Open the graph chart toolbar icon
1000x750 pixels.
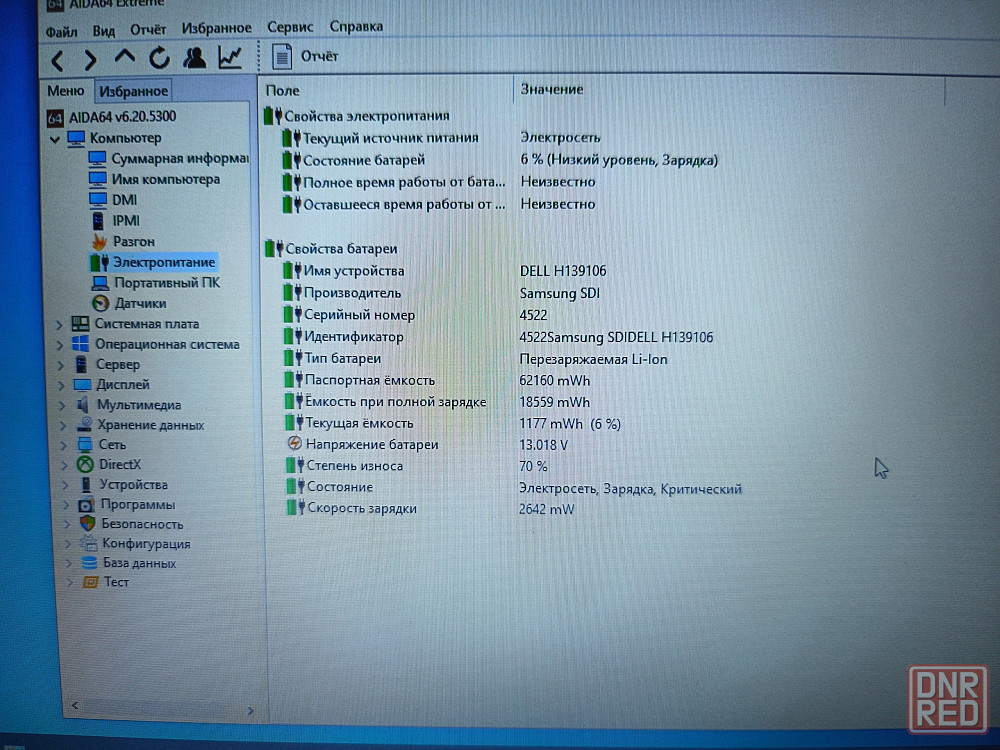230,57
